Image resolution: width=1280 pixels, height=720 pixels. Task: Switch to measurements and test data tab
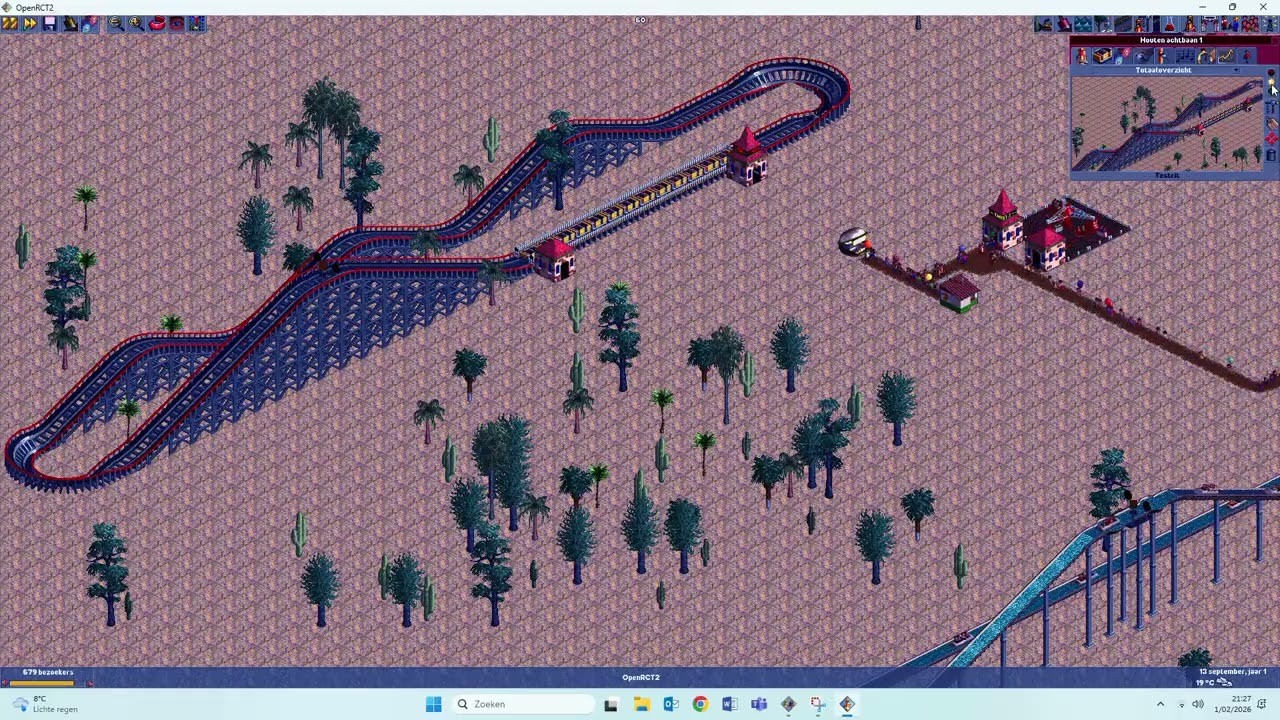click(x=1206, y=55)
